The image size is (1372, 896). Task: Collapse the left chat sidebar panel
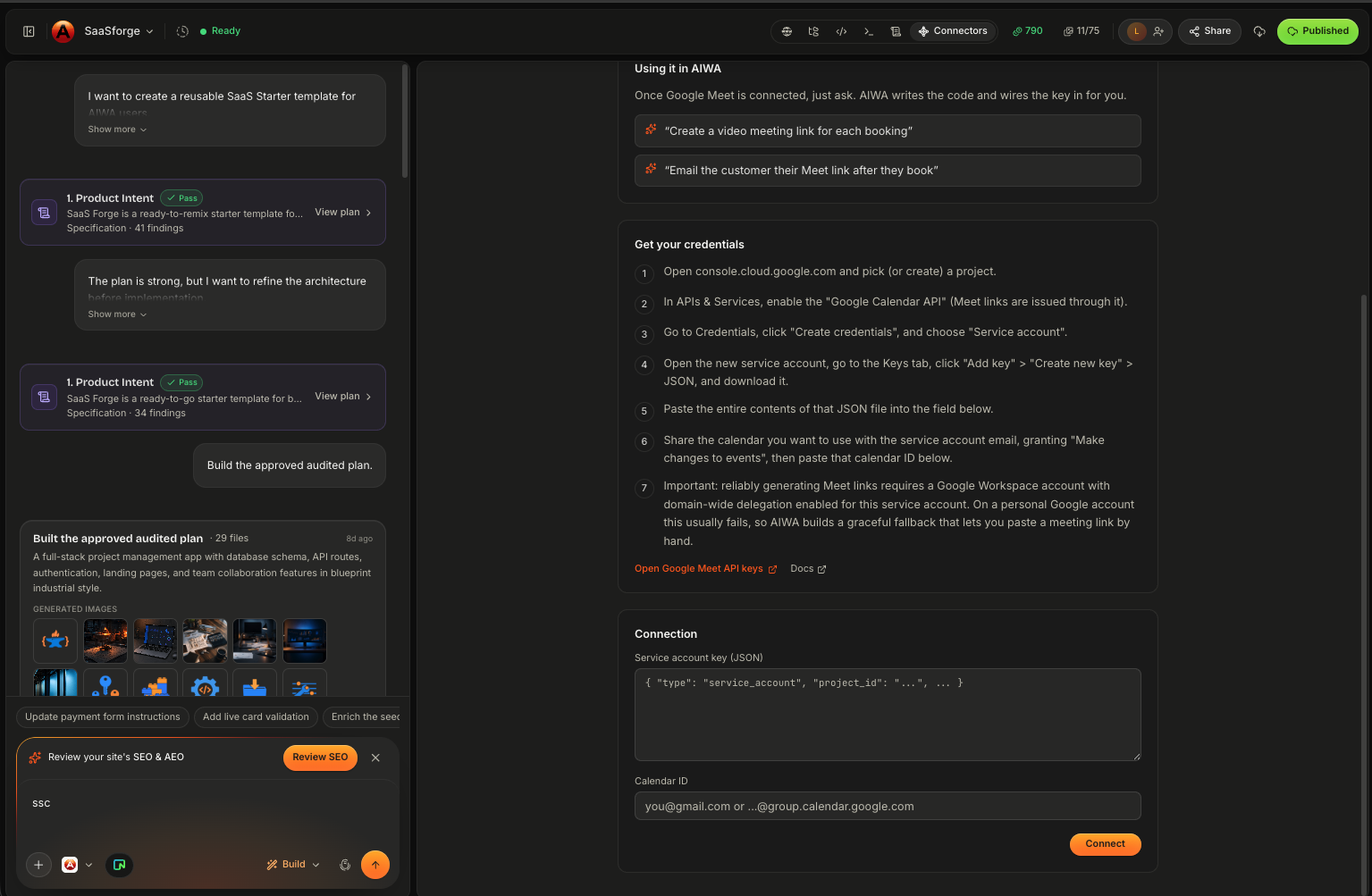(x=29, y=31)
